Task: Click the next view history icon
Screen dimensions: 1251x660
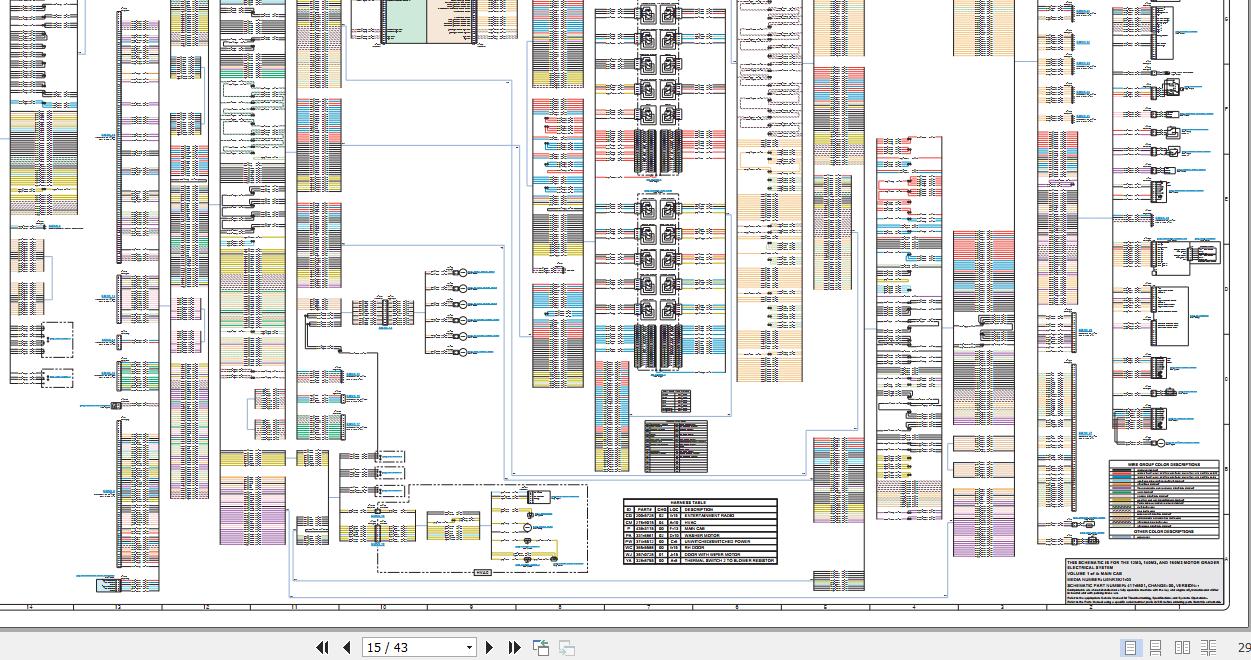Action: pyautogui.click(x=566, y=648)
